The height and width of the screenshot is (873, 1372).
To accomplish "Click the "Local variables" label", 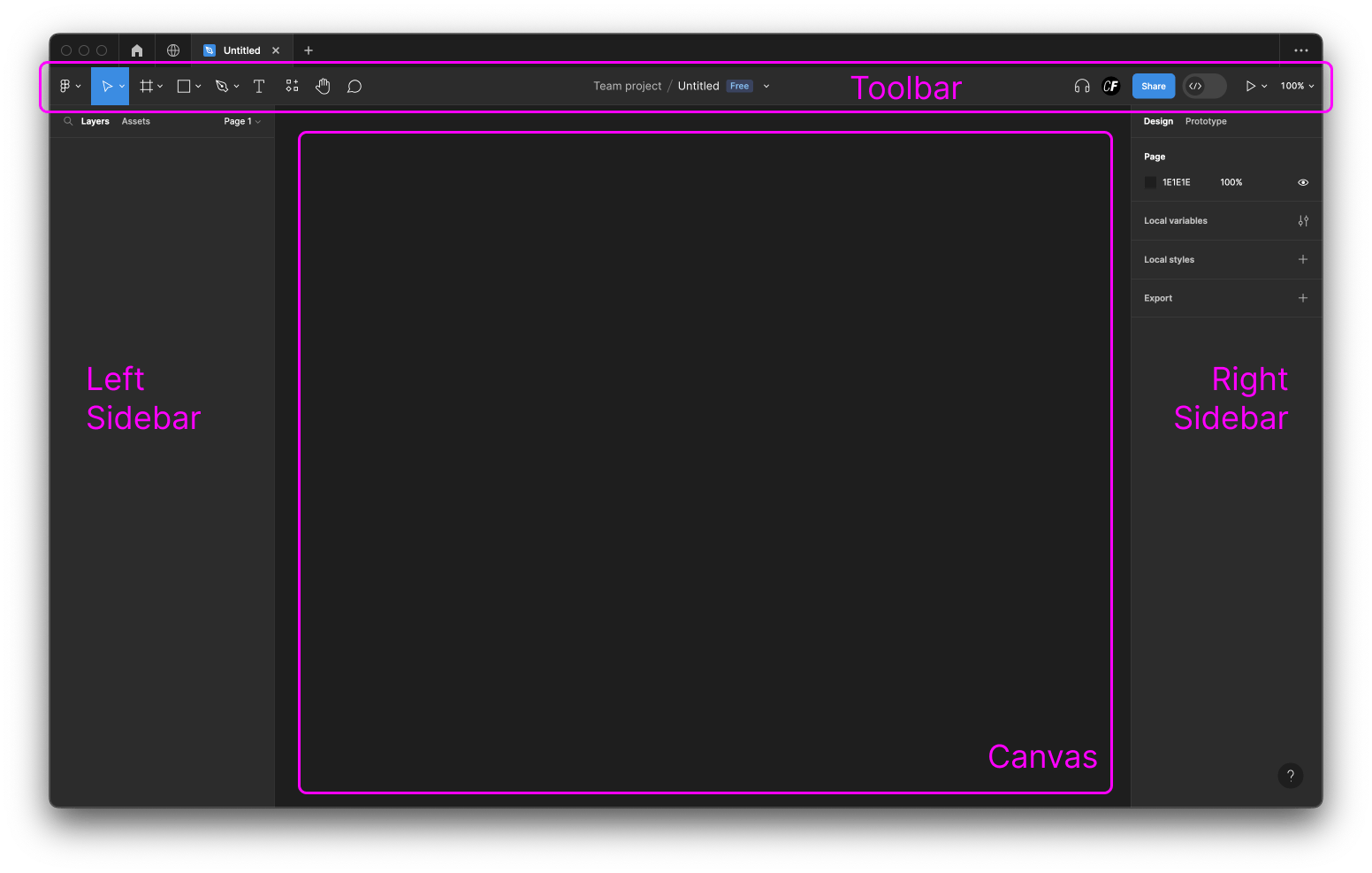I will pyautogui.click(x=1176, y=221).
